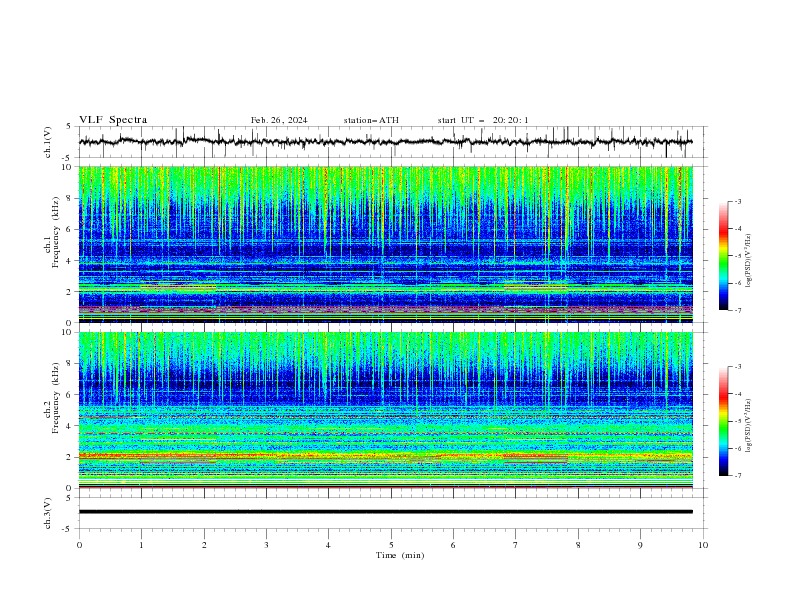
Task: Click the 'VLF Spectra' title text
Action: pyautogui.click(x=113, y=120)
